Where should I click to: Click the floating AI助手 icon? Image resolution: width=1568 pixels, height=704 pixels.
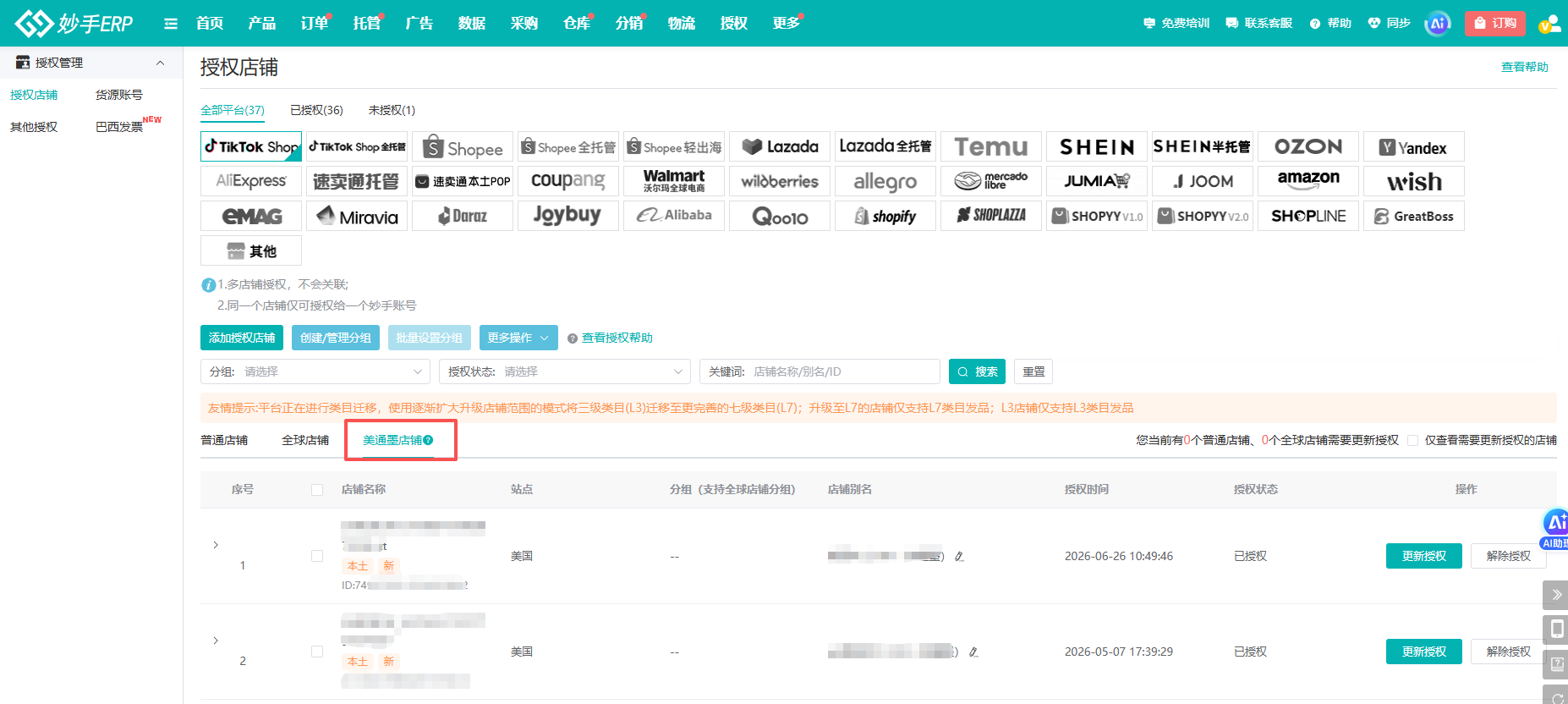[x=1556, y=529]
